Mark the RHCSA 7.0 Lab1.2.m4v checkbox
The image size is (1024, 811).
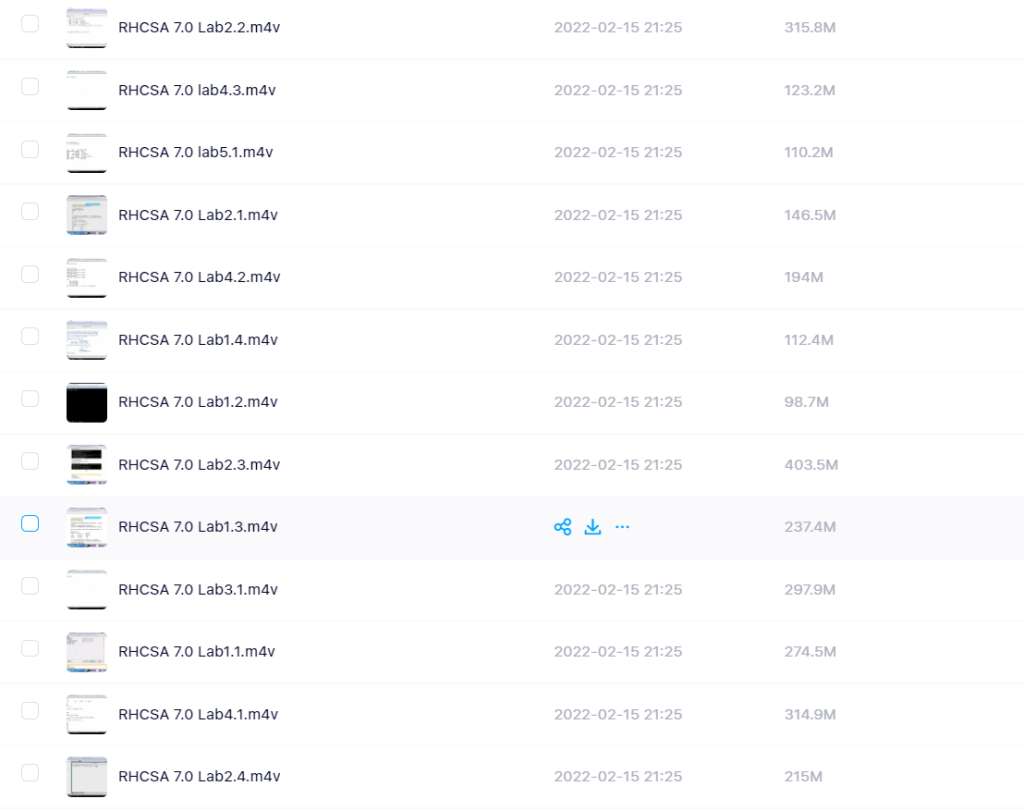click(30, 398)
